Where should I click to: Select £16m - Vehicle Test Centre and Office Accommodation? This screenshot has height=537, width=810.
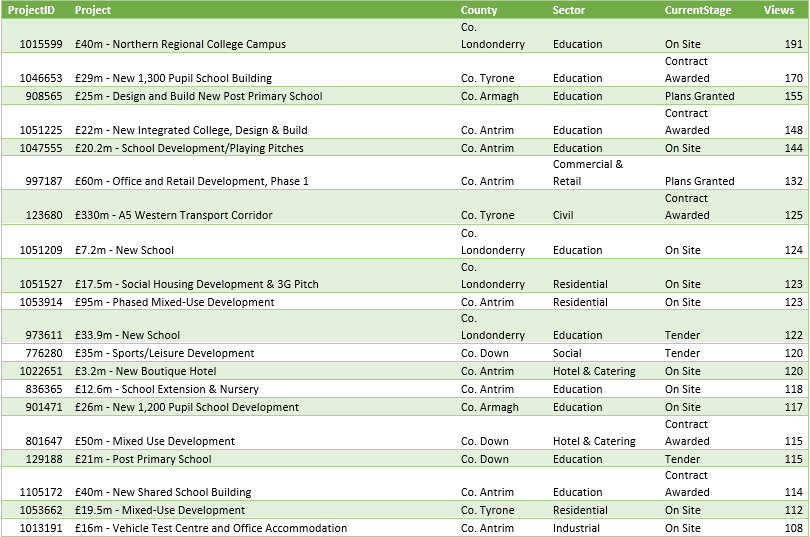point(211,530)
